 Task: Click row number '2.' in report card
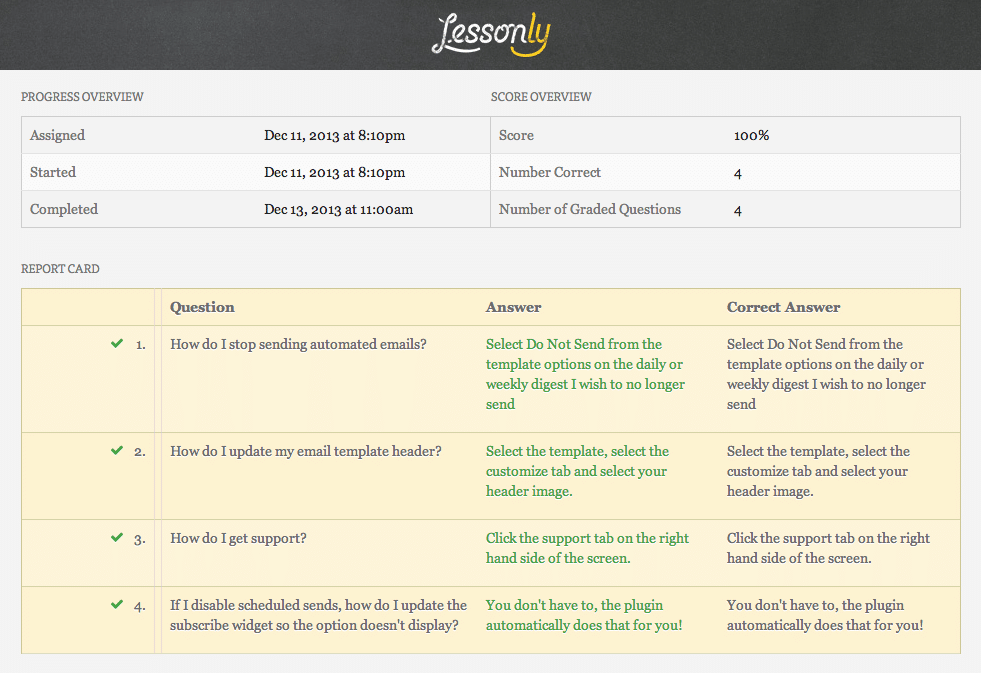point(140,452)
